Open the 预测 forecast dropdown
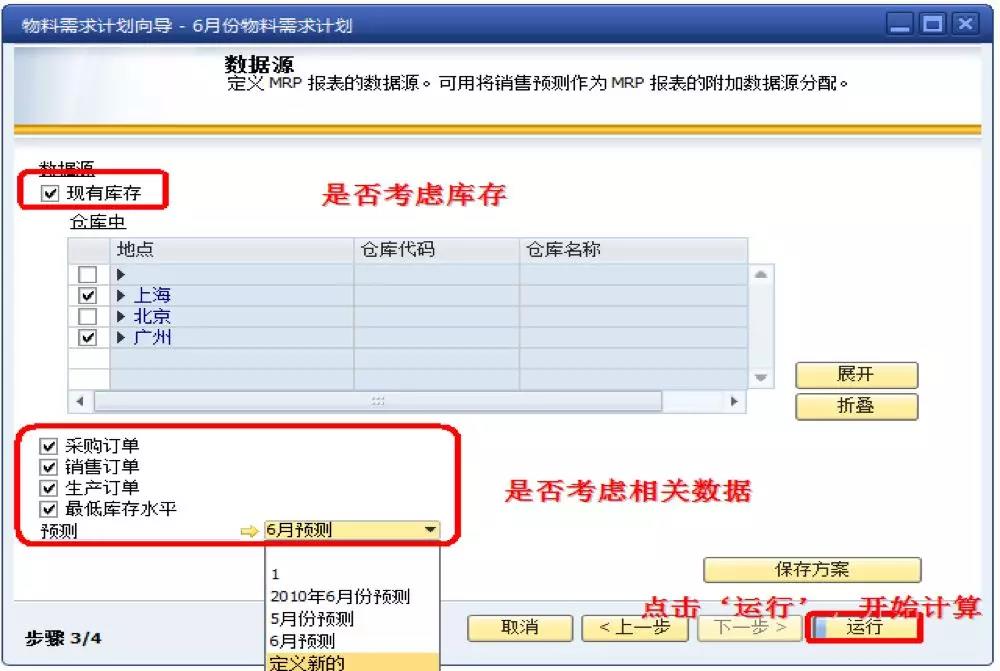Image resolution: width=1000 pixels, height=671 pixels. point(430,531)
